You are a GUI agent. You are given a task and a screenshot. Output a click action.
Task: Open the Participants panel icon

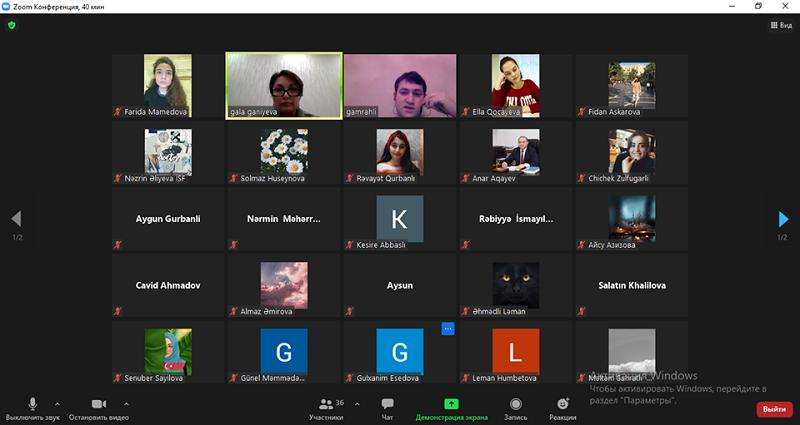tap(326, 405)
